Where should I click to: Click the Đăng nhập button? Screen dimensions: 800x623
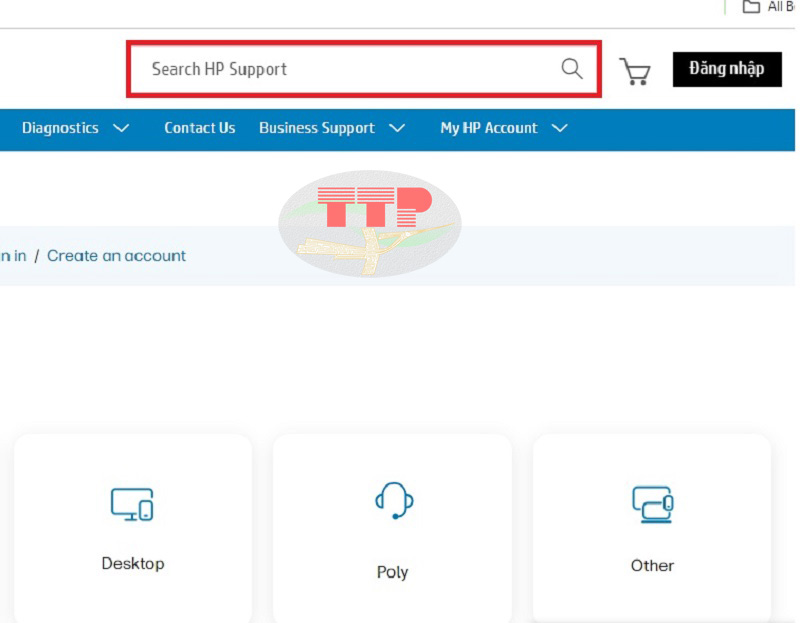[727, 69]
